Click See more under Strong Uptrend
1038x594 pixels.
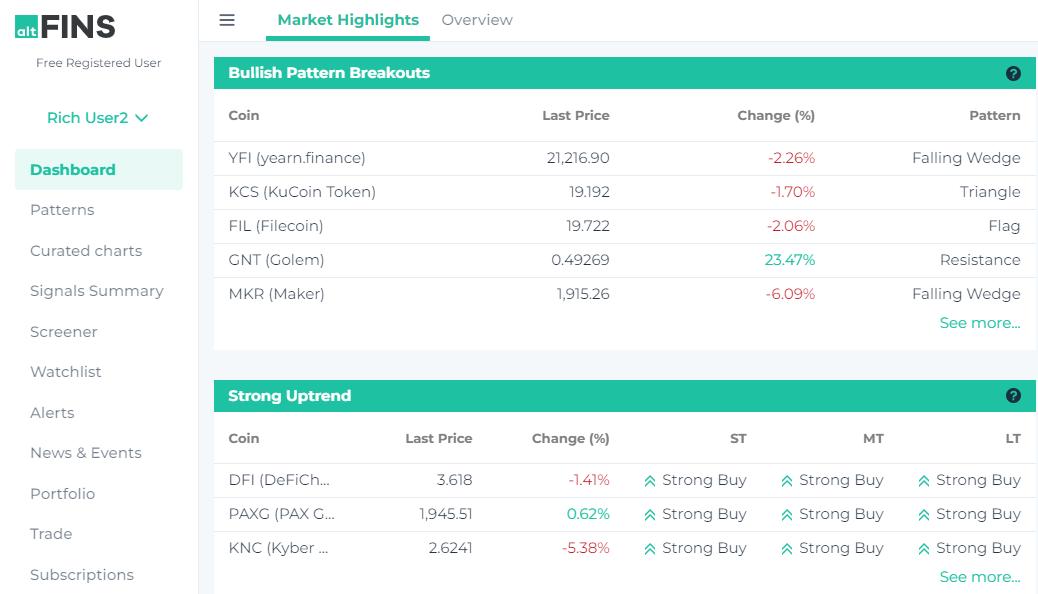click(980, 577)
